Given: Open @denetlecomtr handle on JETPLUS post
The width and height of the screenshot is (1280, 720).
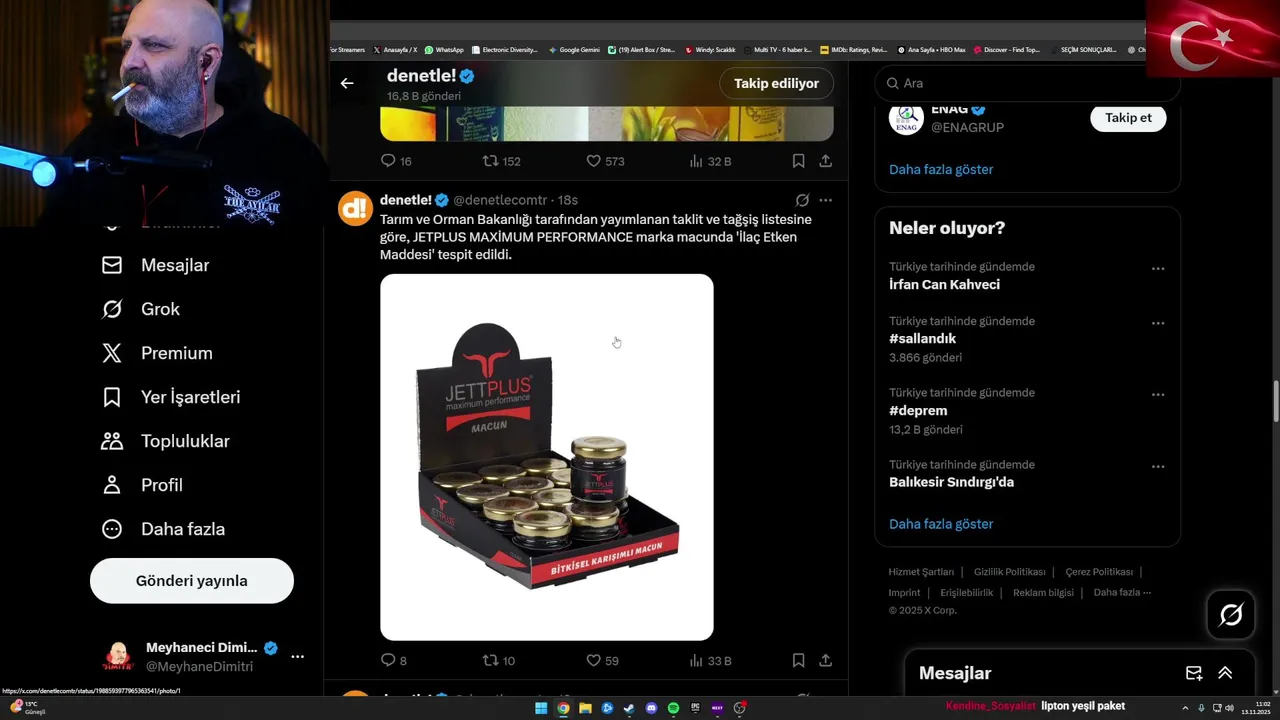Looking at the screenshot, I should click(x=500, y=200).
